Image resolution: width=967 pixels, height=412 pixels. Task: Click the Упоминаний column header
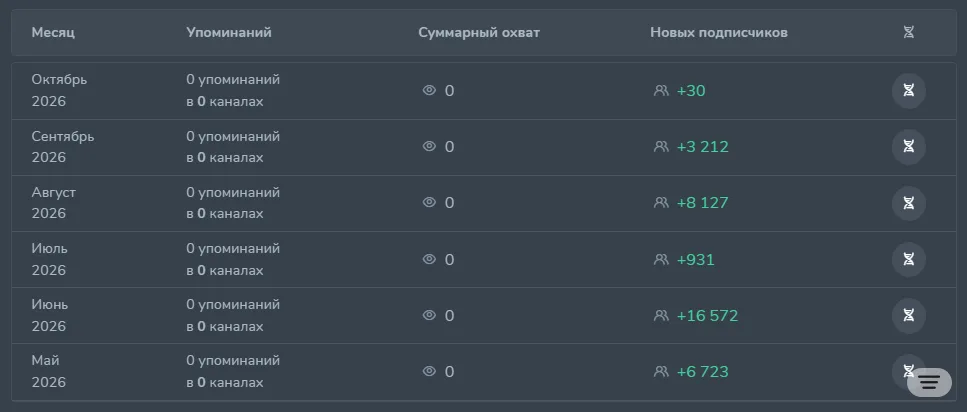[229, 33]
